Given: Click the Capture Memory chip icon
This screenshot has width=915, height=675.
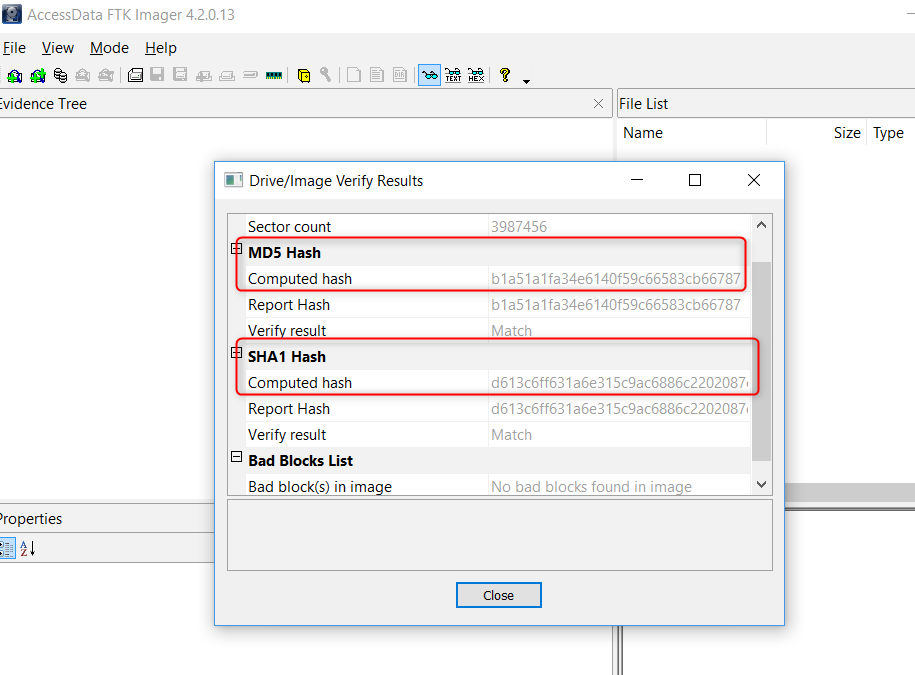Looking at the screenshot, I should pyautogui.click(x=275, y=75).
